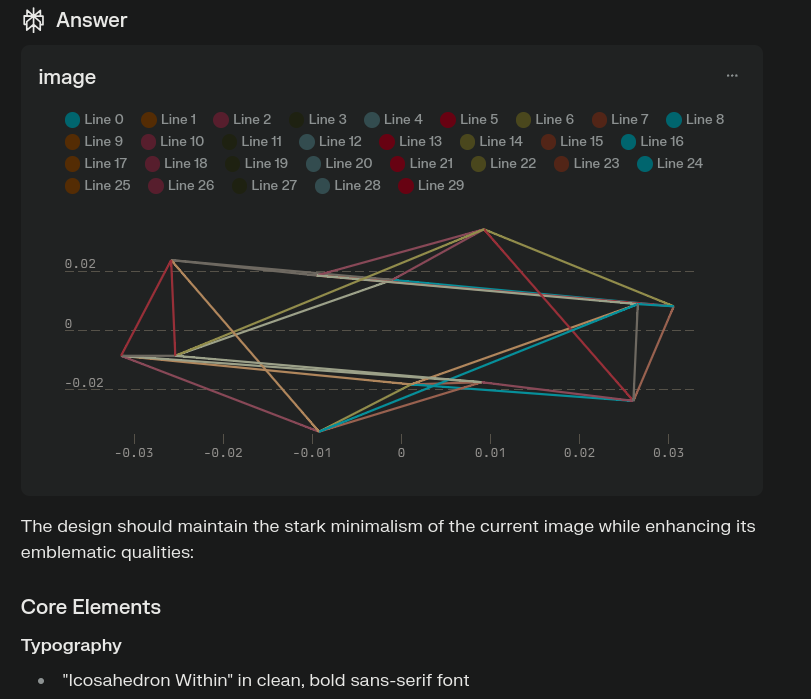
Task: Toggle Line 10 legend item
Action: point(172,142)
